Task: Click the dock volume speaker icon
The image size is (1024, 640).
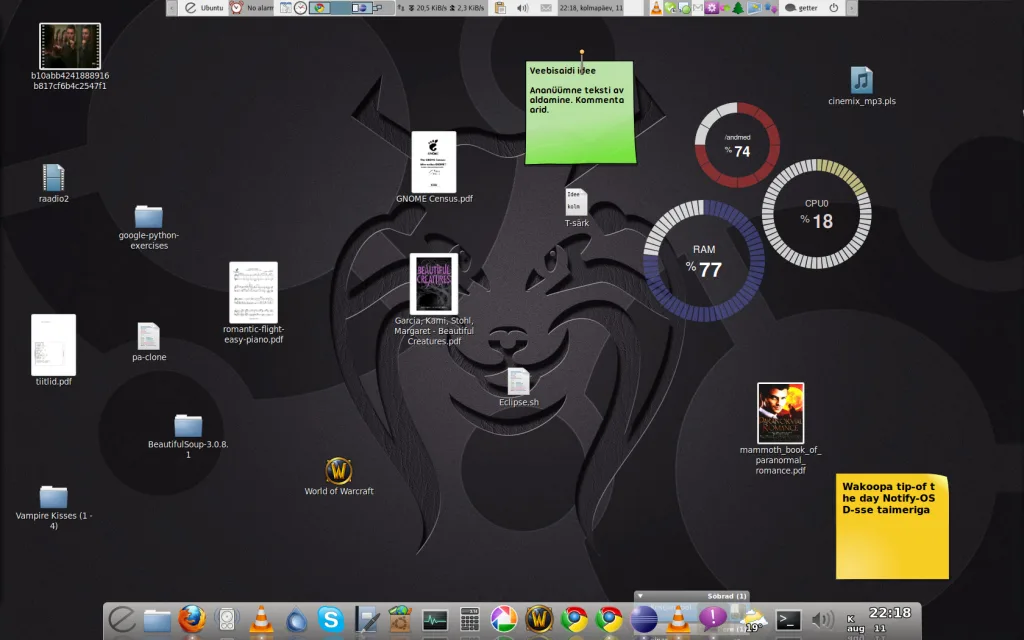Action: (823, 619)
